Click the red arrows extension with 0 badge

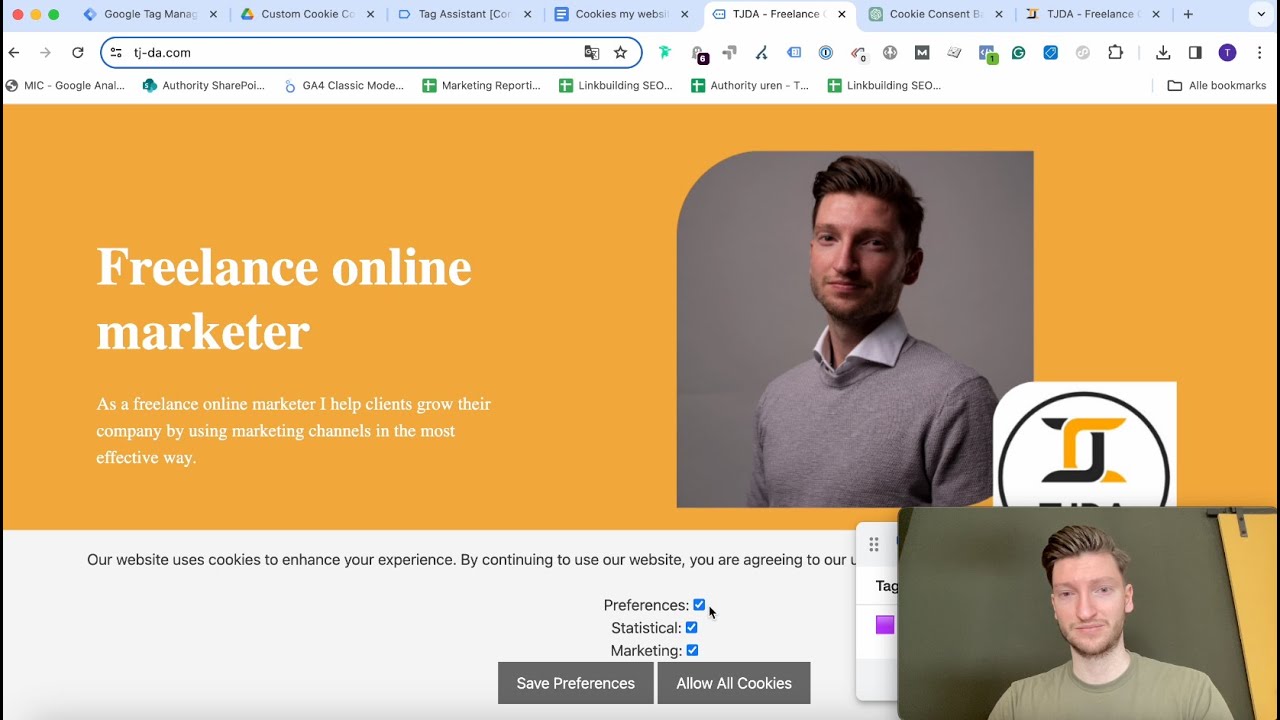coord(858,53)
